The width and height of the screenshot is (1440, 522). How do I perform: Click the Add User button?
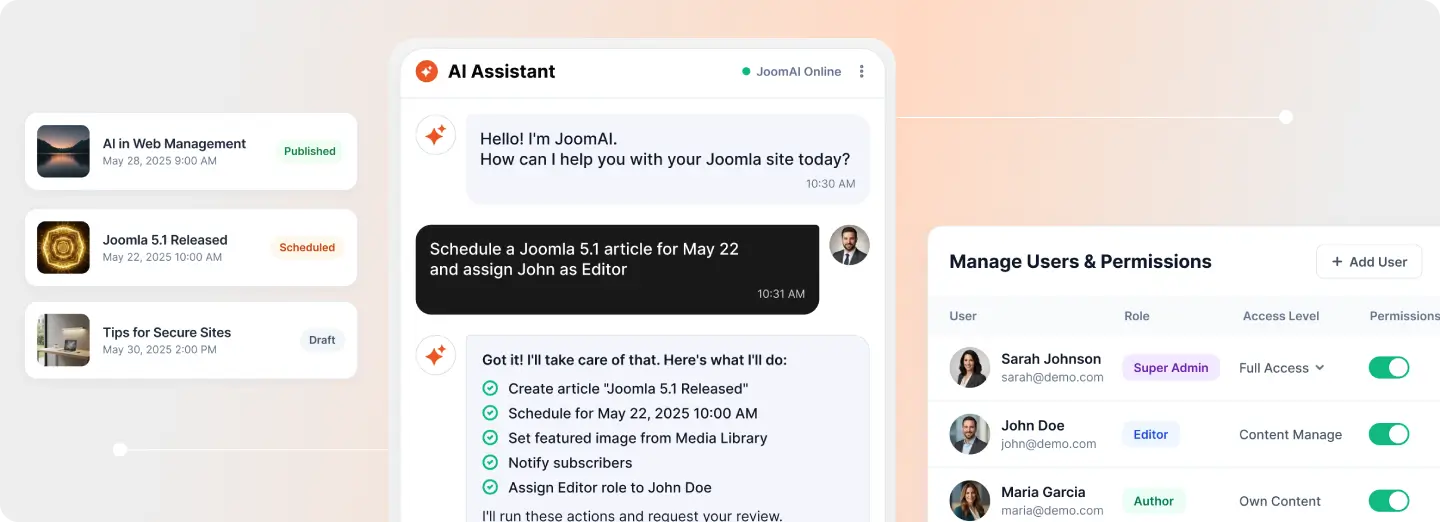point(1369,262)
